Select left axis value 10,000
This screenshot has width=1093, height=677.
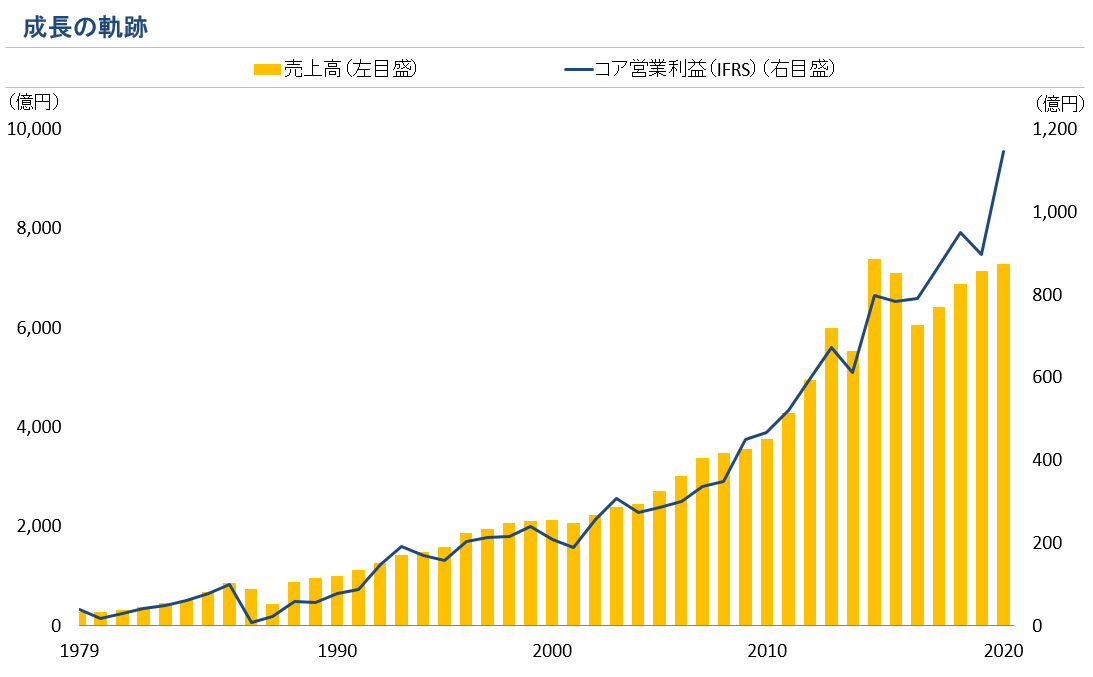pyautogui.click(x=34, y=129)
